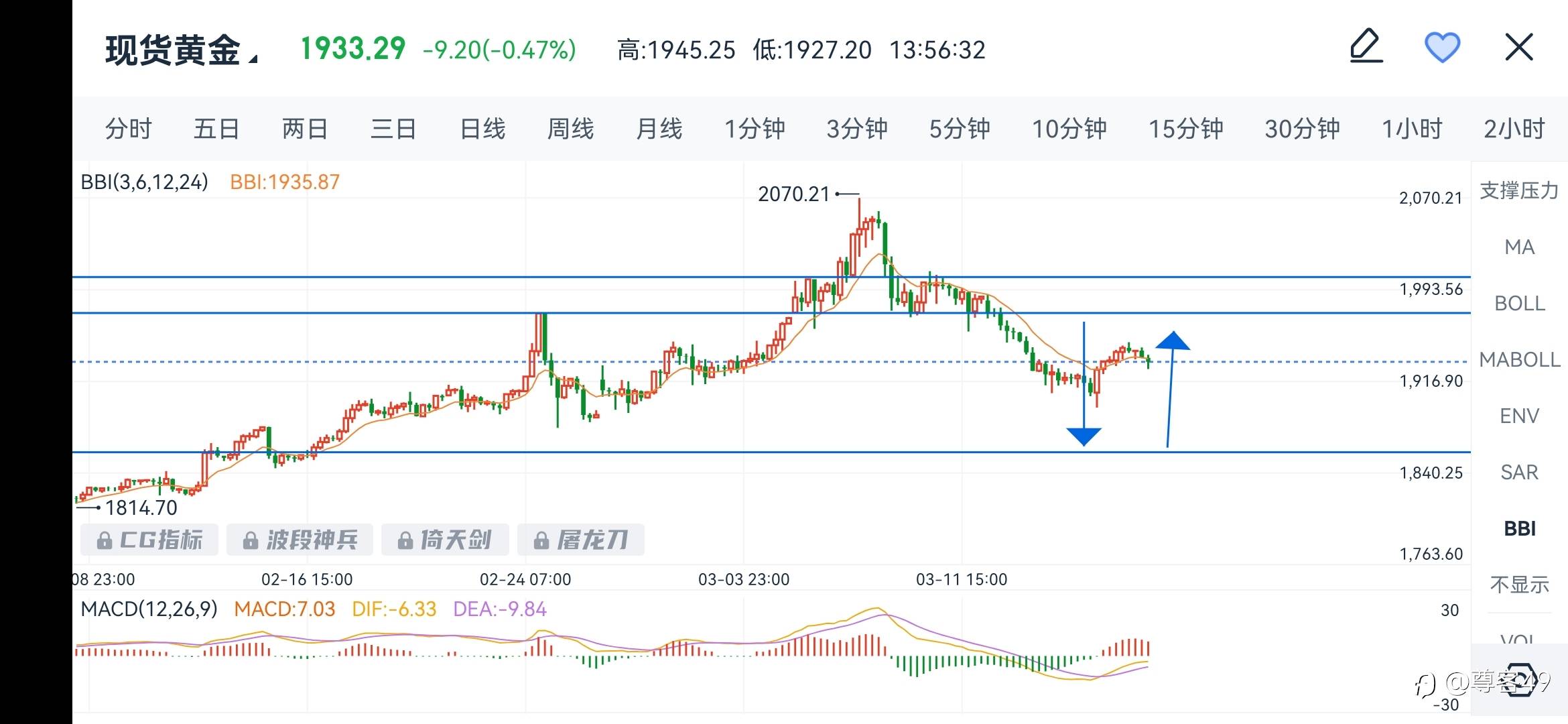
Task: Expand the 现货黄金 symbol dropdown arrow
Action: [253, 59]
